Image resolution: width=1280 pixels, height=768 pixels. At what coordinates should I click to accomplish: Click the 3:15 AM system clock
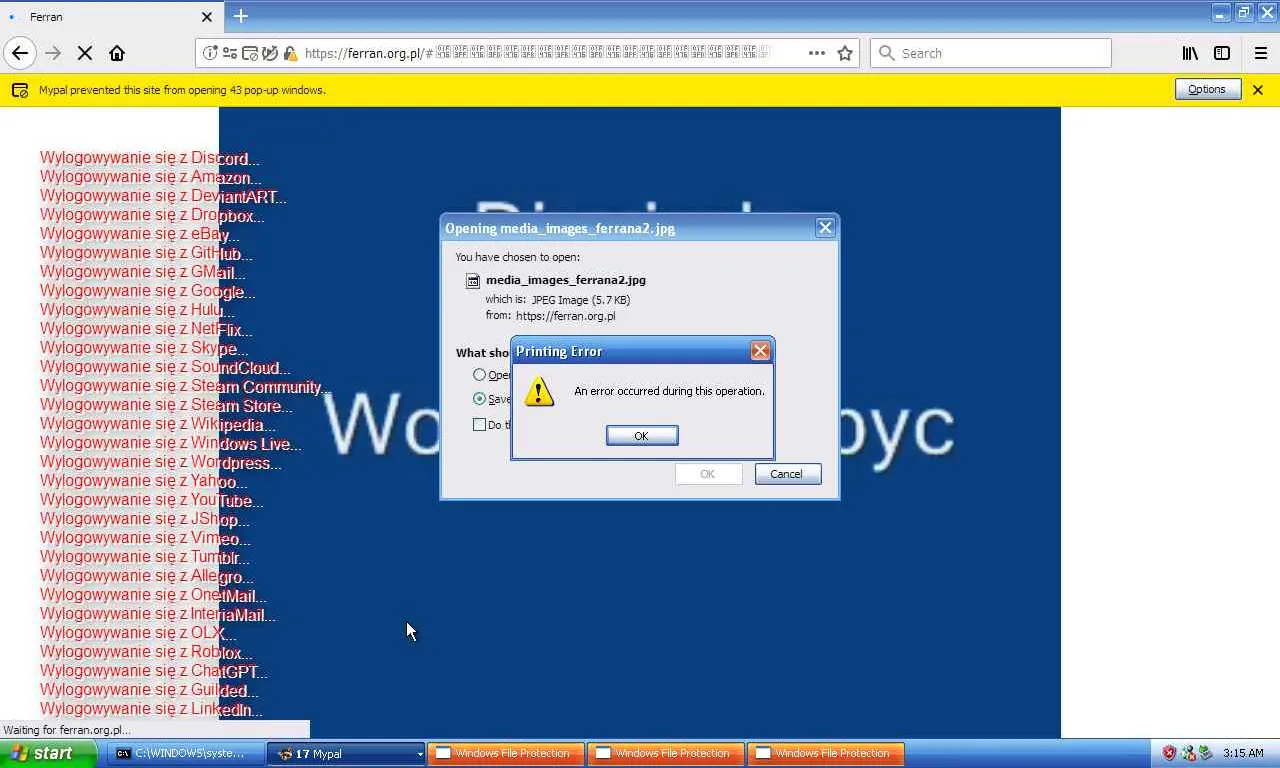point(1243,753)
